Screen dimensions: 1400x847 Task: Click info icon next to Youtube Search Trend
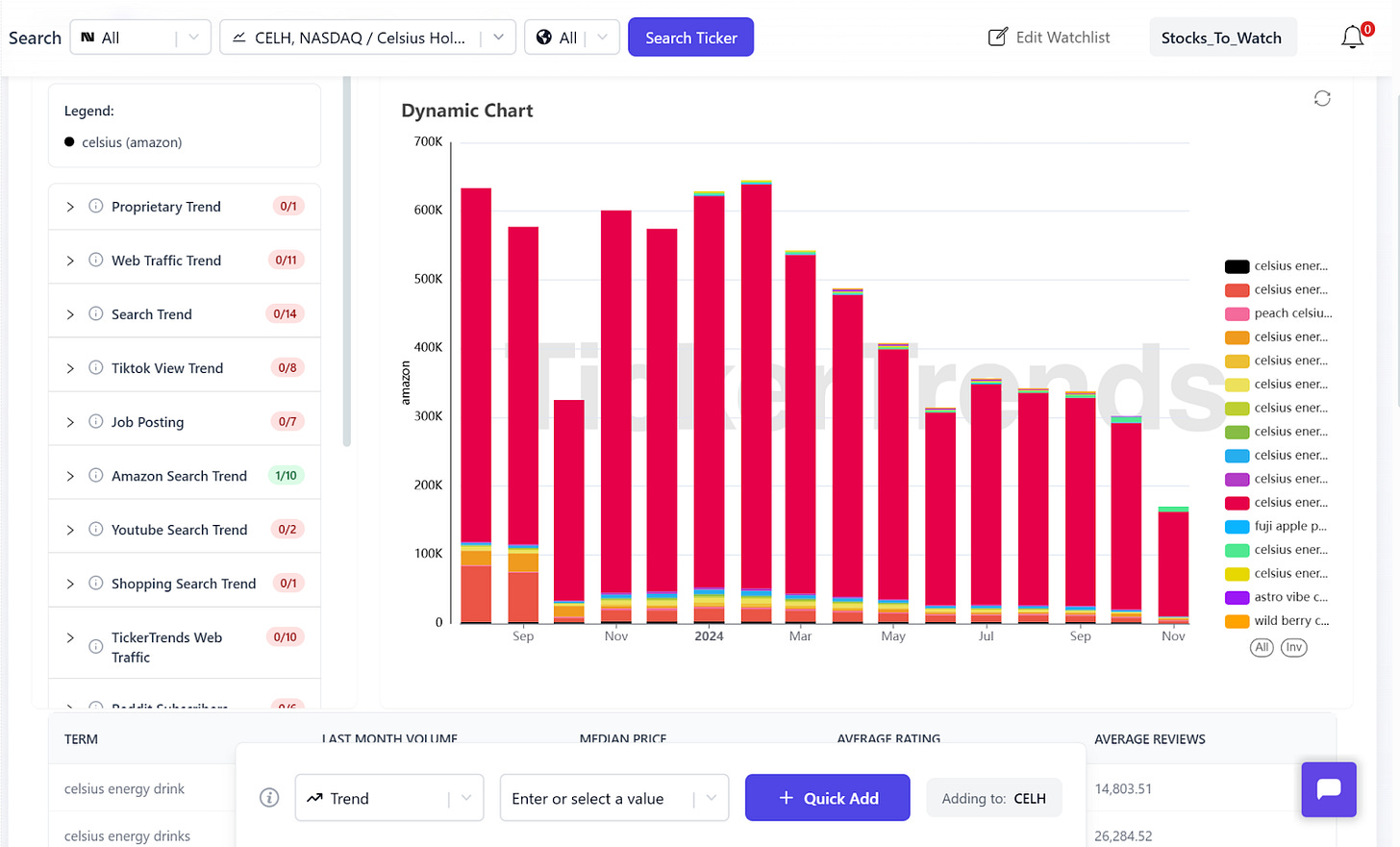click(96, 529)
